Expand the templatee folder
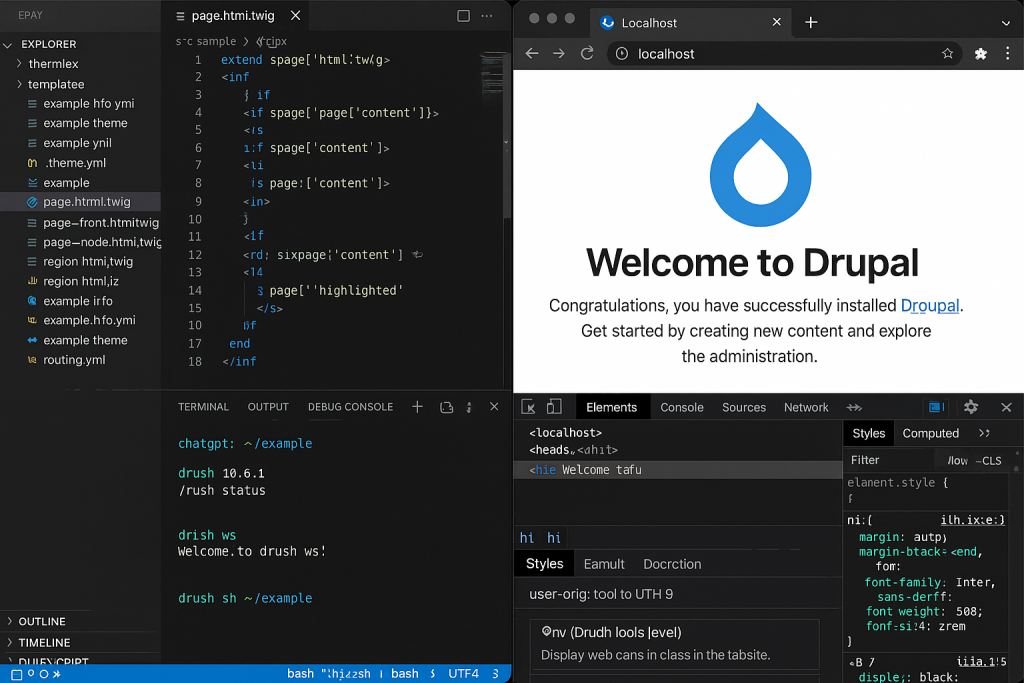 pos(56,84)
